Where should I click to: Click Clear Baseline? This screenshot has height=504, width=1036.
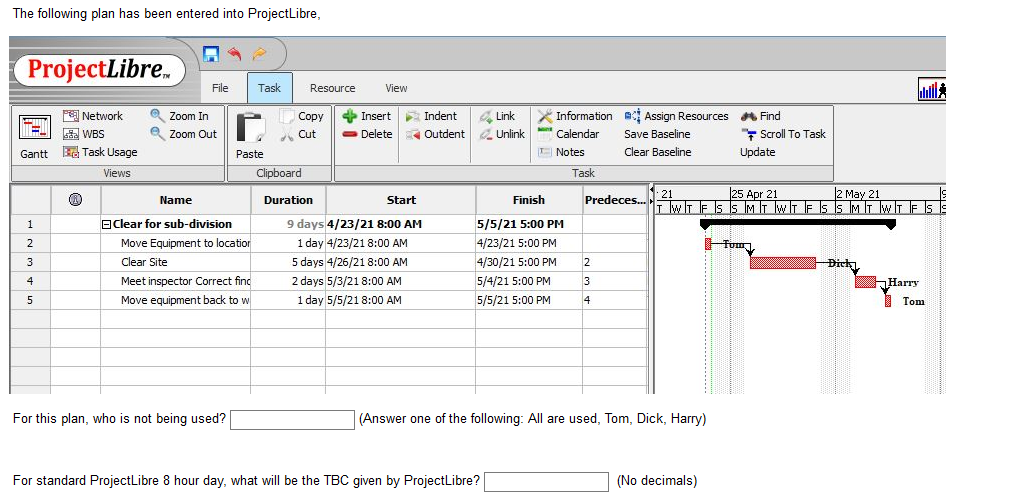(658, 152)
